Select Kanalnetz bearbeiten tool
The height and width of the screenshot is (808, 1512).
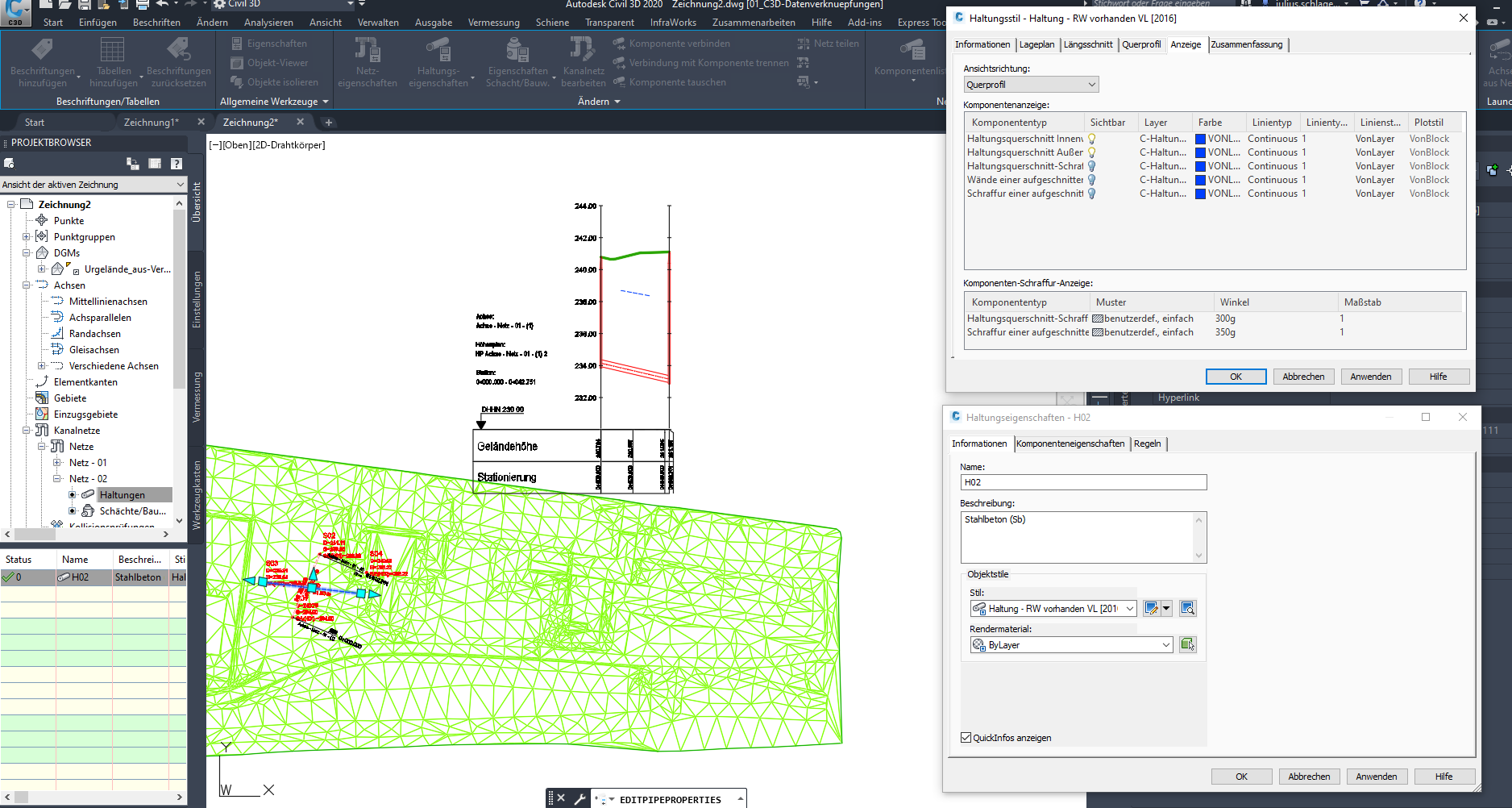(x=583, y=62)
